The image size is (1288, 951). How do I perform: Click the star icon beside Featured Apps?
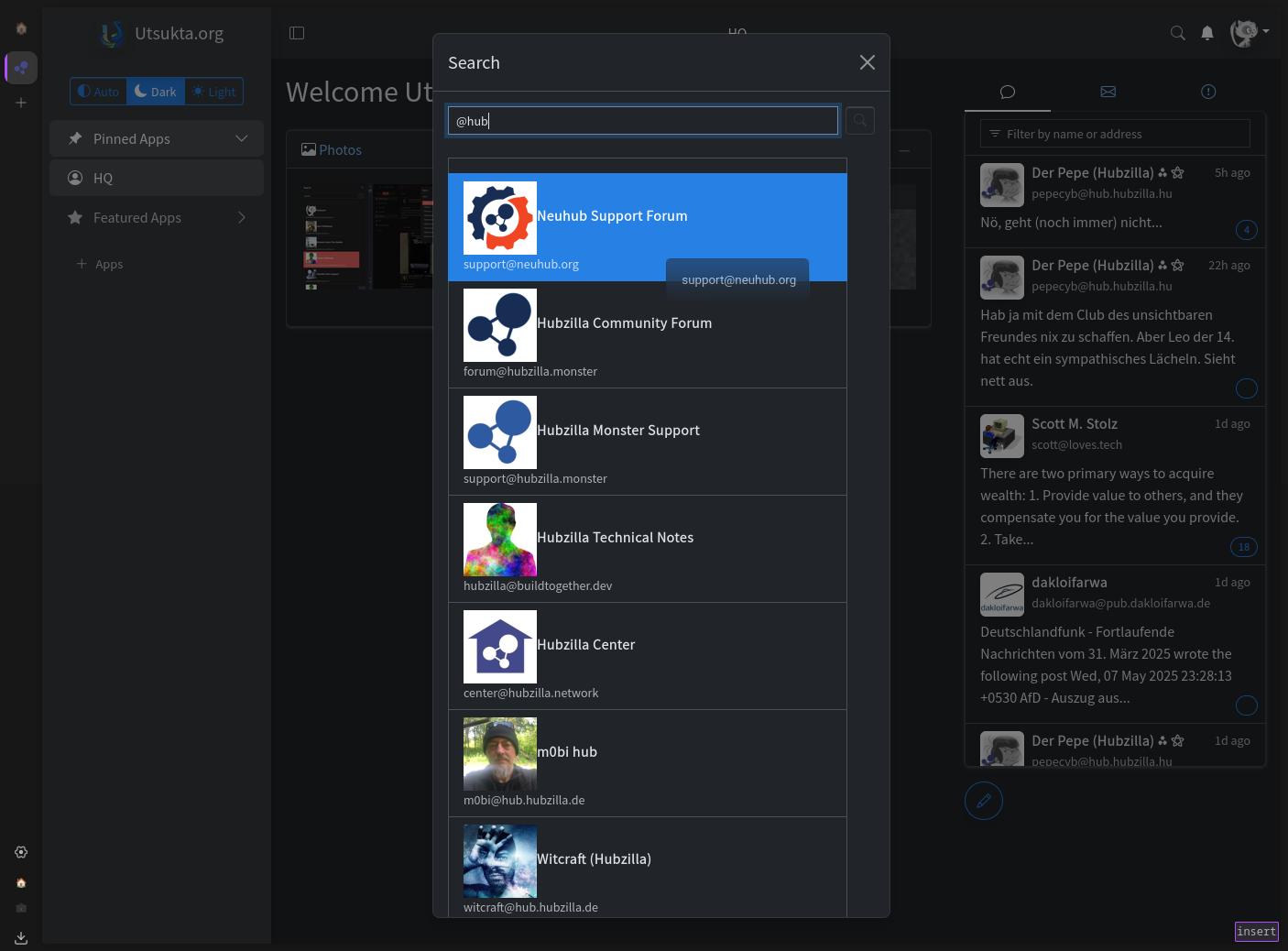pos(75,217)
